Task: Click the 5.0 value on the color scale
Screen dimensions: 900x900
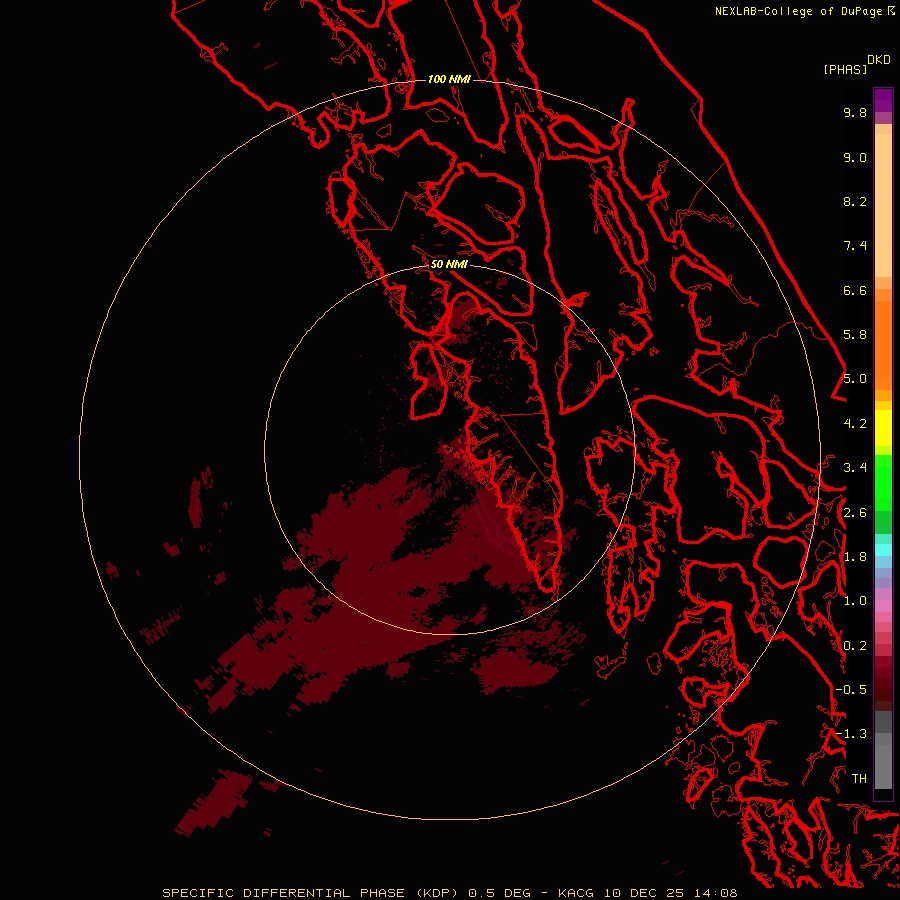Action: (855, 379)
